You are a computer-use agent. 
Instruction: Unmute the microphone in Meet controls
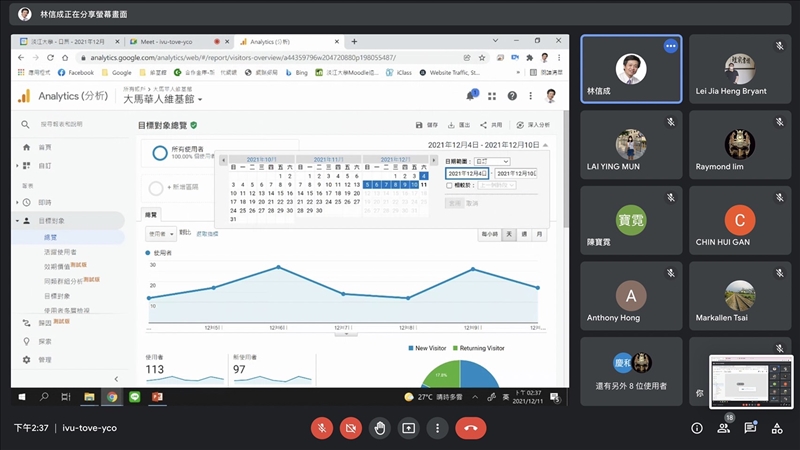point(322,428)
